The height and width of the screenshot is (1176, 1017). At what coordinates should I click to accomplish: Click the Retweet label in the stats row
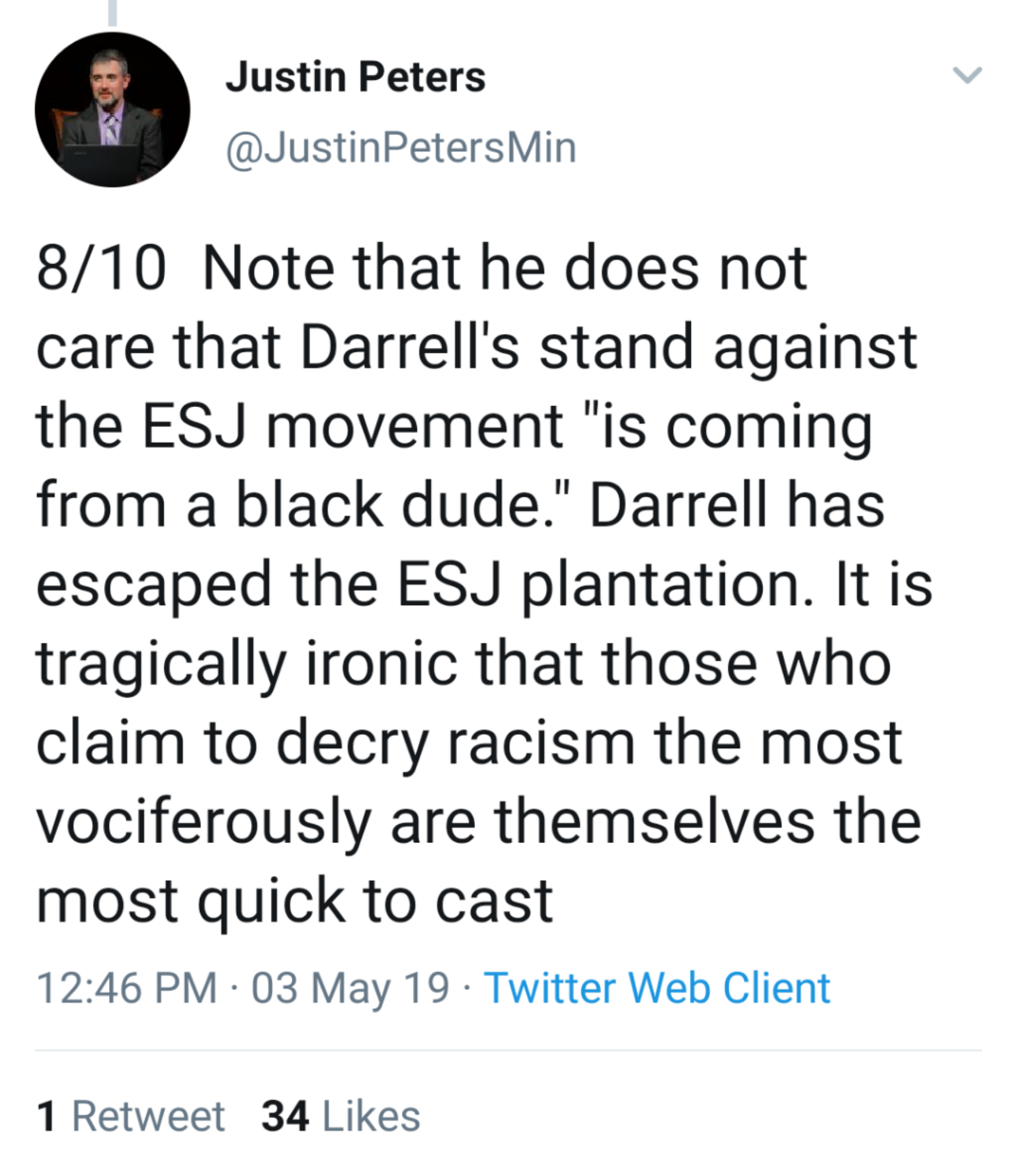point(148,1116)
